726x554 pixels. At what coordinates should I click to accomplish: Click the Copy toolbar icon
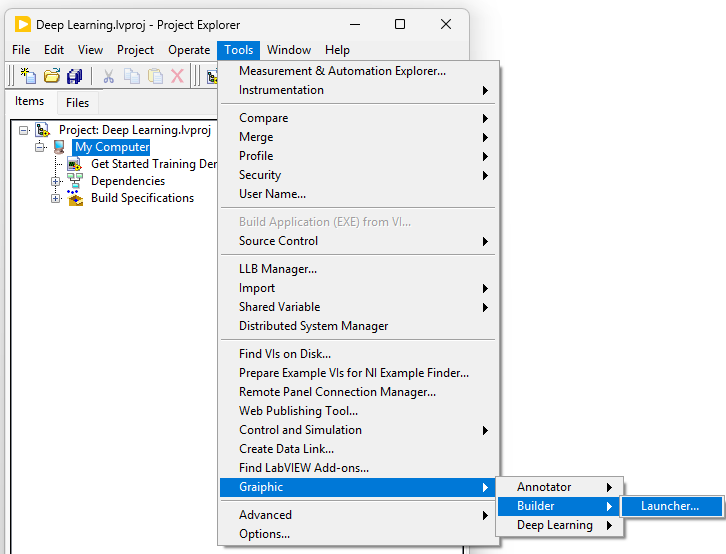point(132,76)
